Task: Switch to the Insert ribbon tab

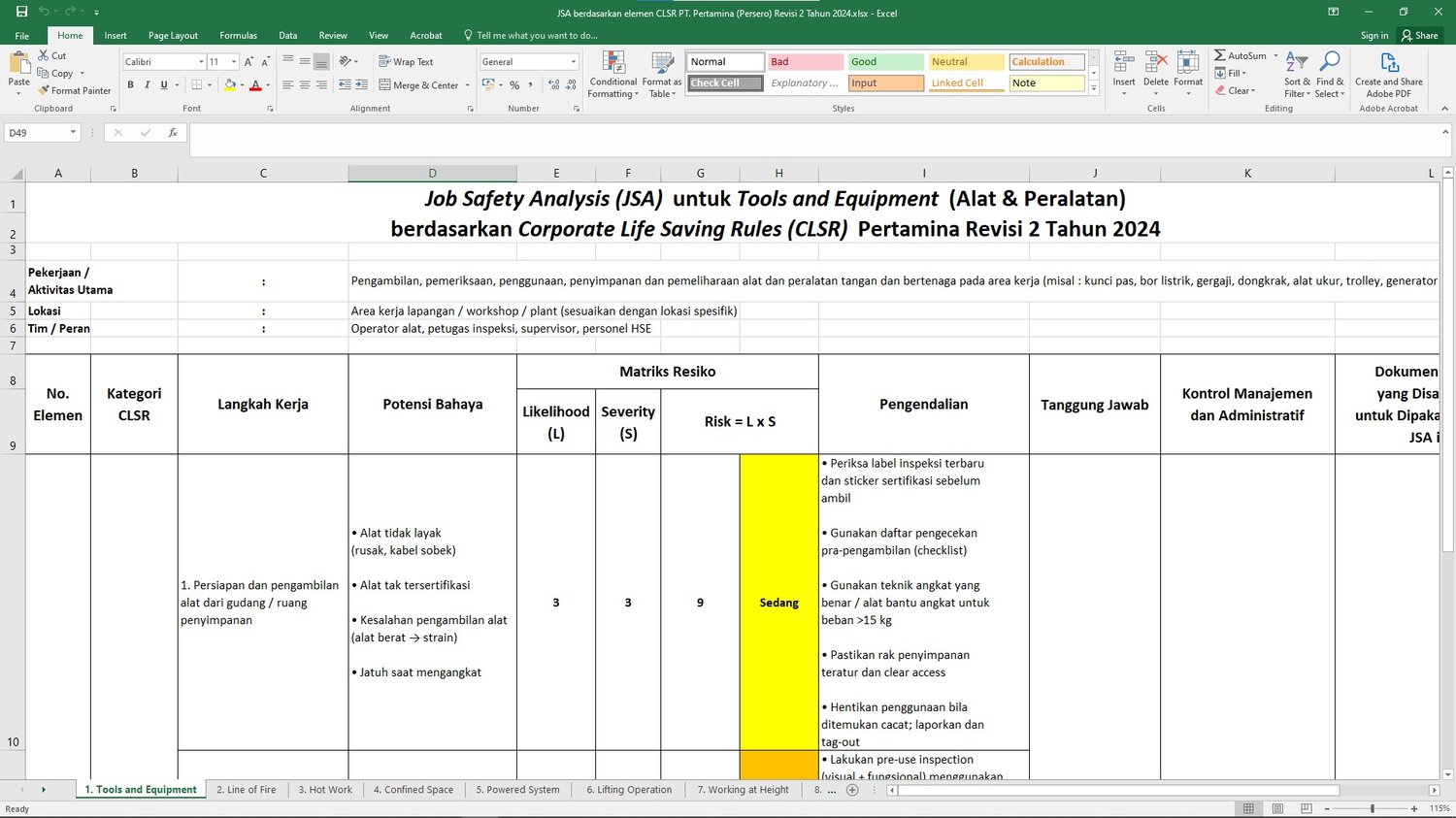Action: click(116, 35)
